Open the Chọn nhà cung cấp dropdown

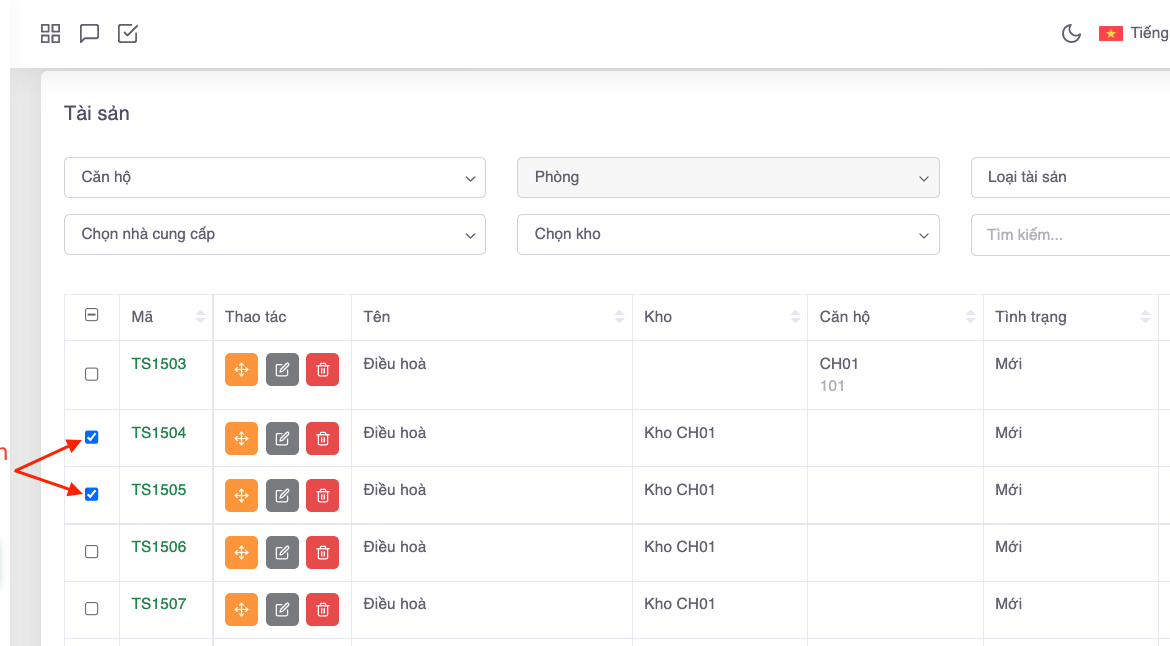pyautogui.click(x=274, y=234)
